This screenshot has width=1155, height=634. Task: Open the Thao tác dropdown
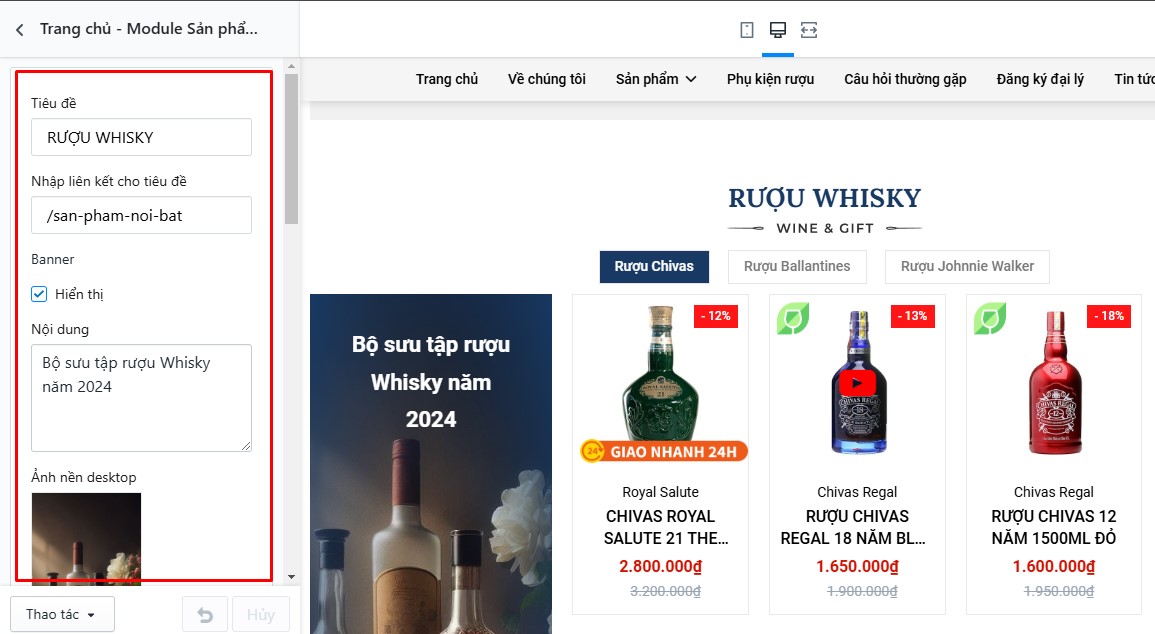tap(63, 614)
